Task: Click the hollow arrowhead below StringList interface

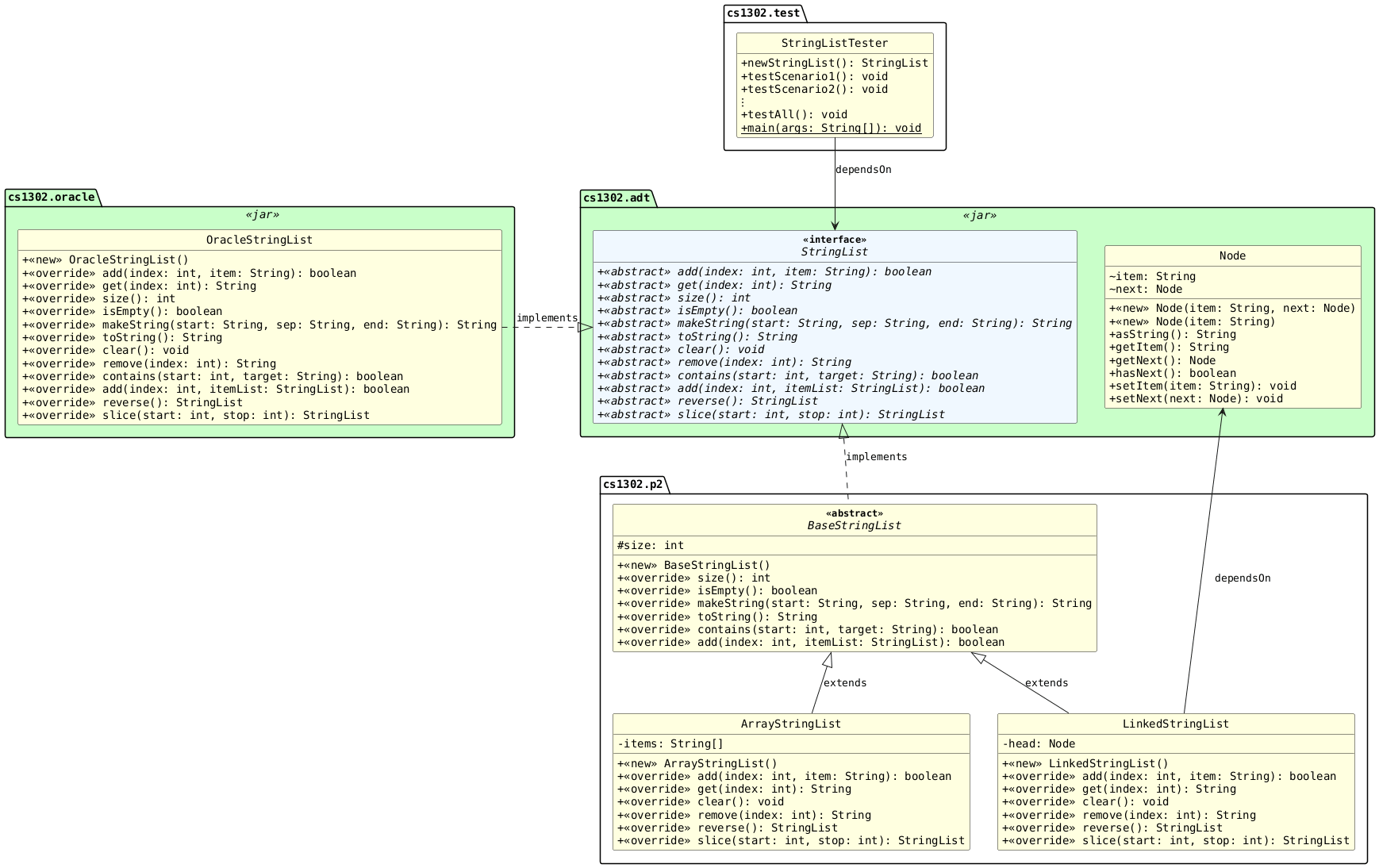Action: [843, 432]
